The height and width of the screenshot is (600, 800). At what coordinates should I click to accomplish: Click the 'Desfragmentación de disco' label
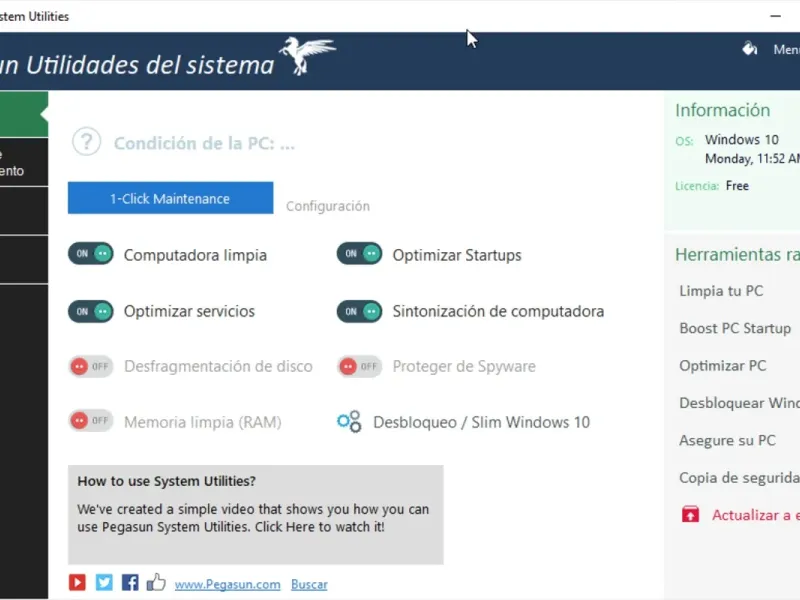(x=218, y=366)
